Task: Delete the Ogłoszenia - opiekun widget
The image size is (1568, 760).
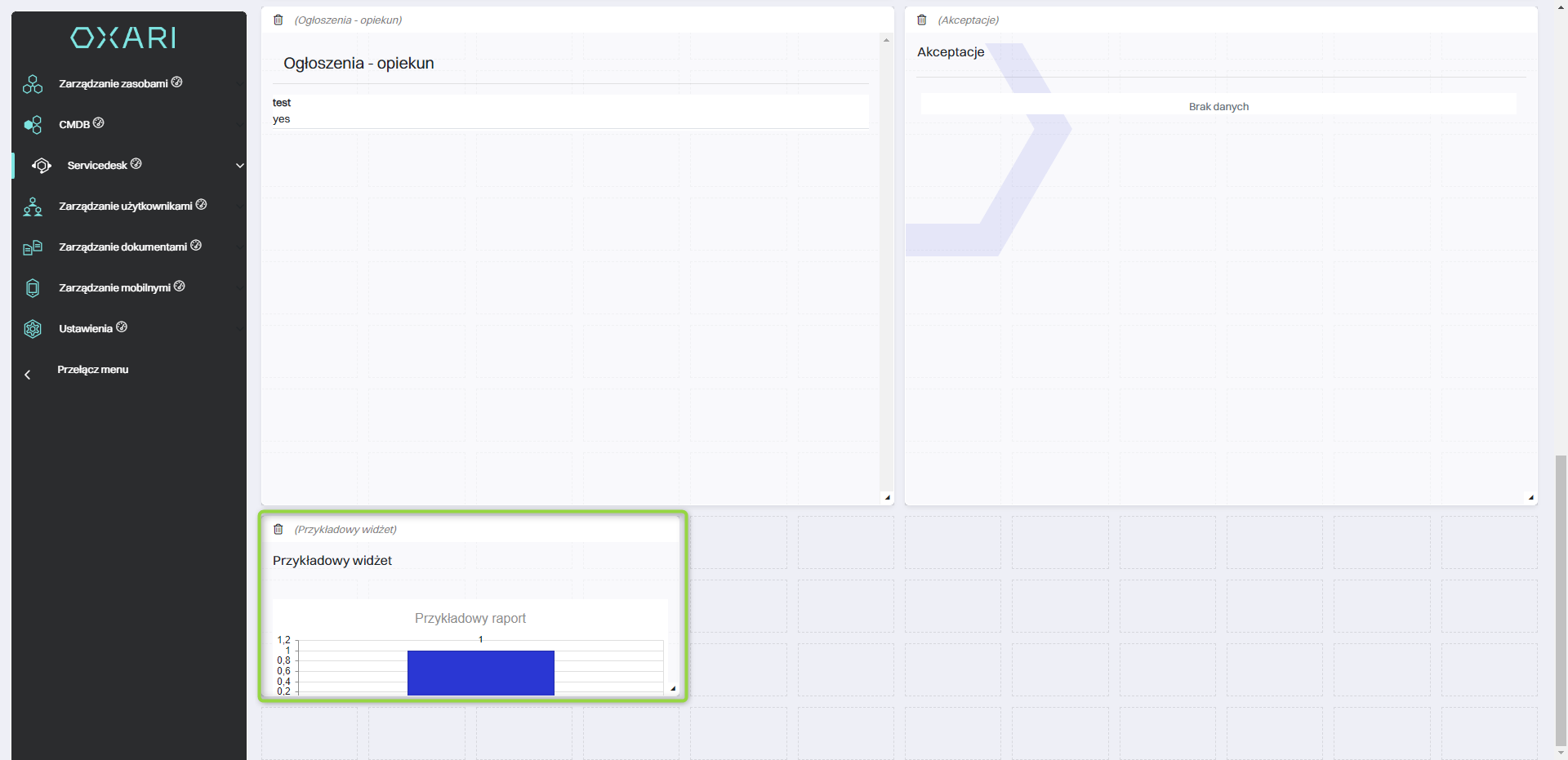Action: click(x=278, y=20)
